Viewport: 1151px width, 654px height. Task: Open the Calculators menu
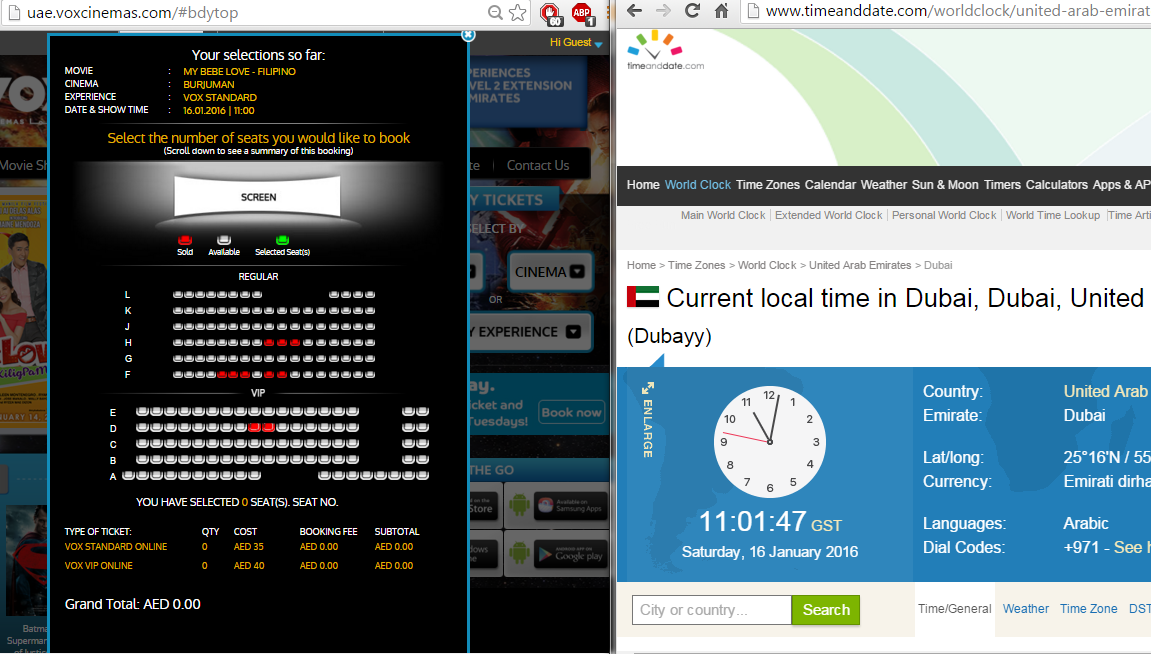coord(1056,185)
